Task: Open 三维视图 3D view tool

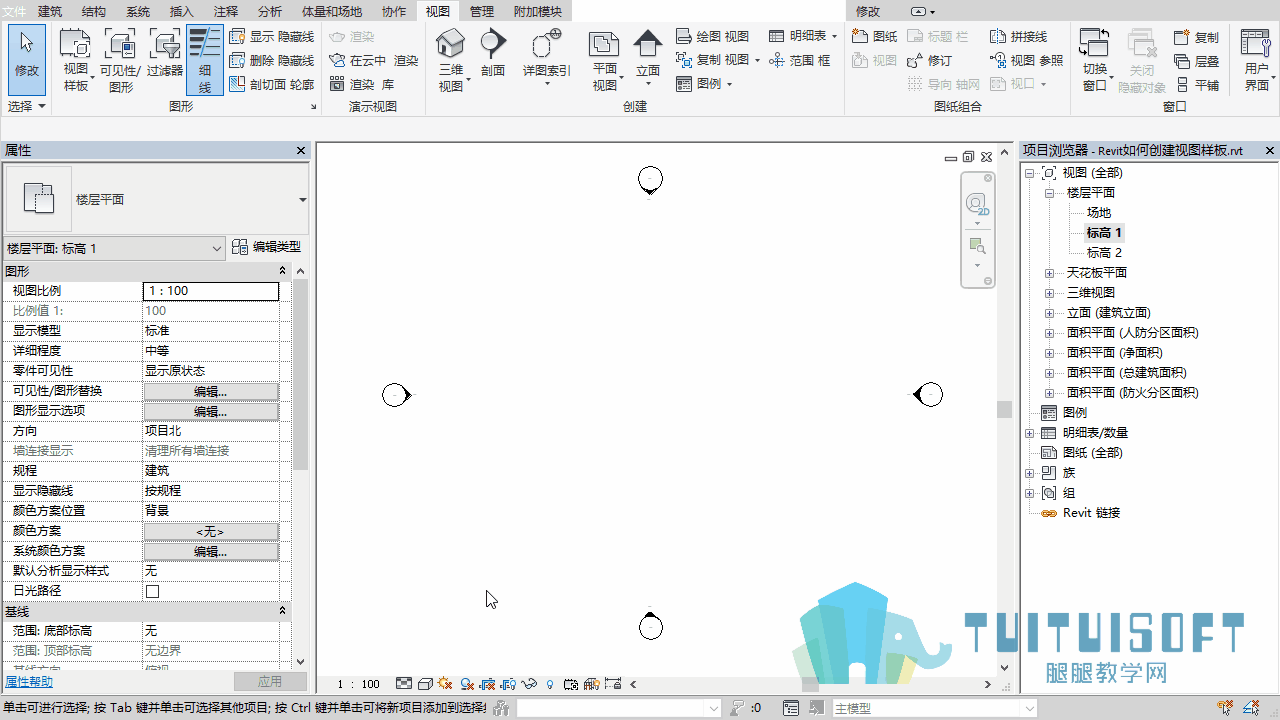Action: pyautogui.click(x=452, y=60)
